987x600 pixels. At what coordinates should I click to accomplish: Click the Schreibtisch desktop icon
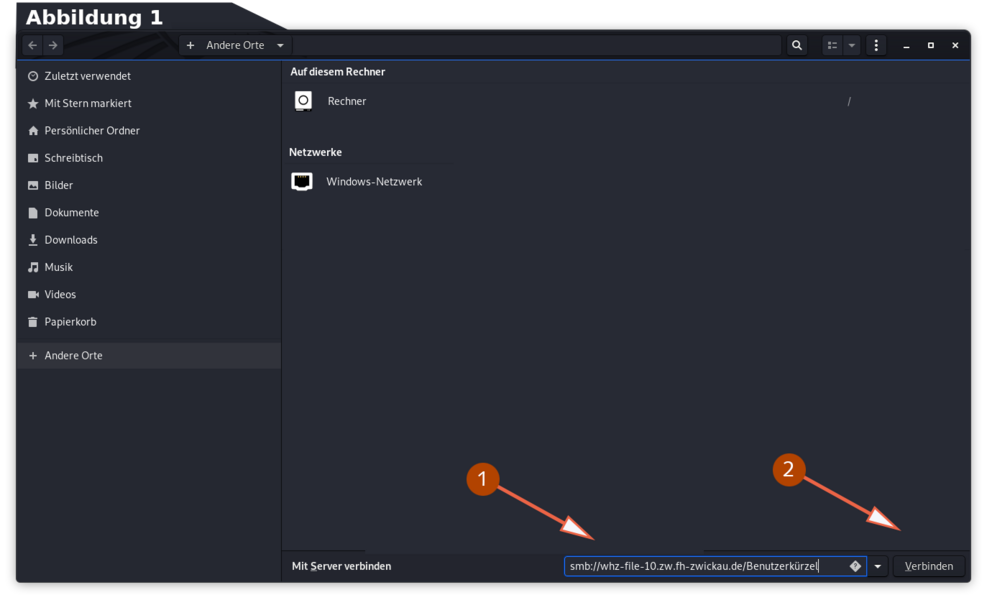[33, 158]
